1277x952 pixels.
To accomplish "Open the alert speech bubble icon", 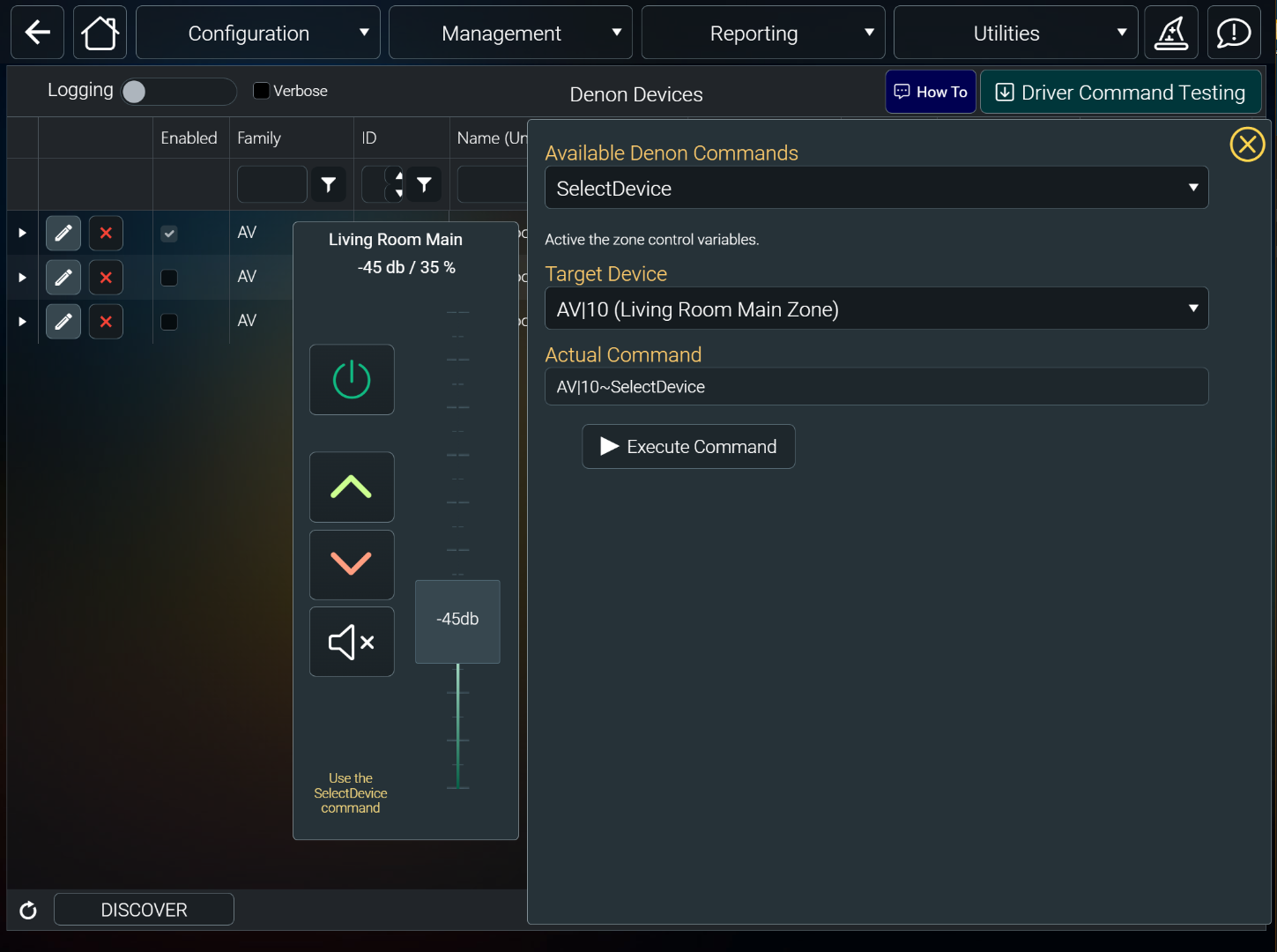I will coord(1234,33).
